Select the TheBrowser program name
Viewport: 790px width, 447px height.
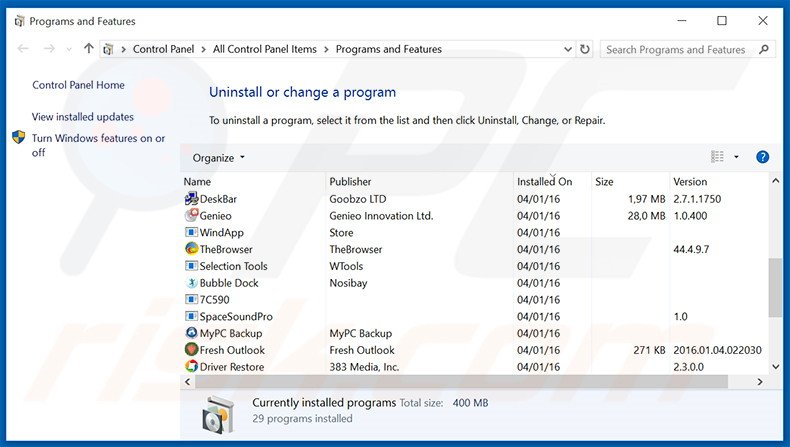point(226,249)
